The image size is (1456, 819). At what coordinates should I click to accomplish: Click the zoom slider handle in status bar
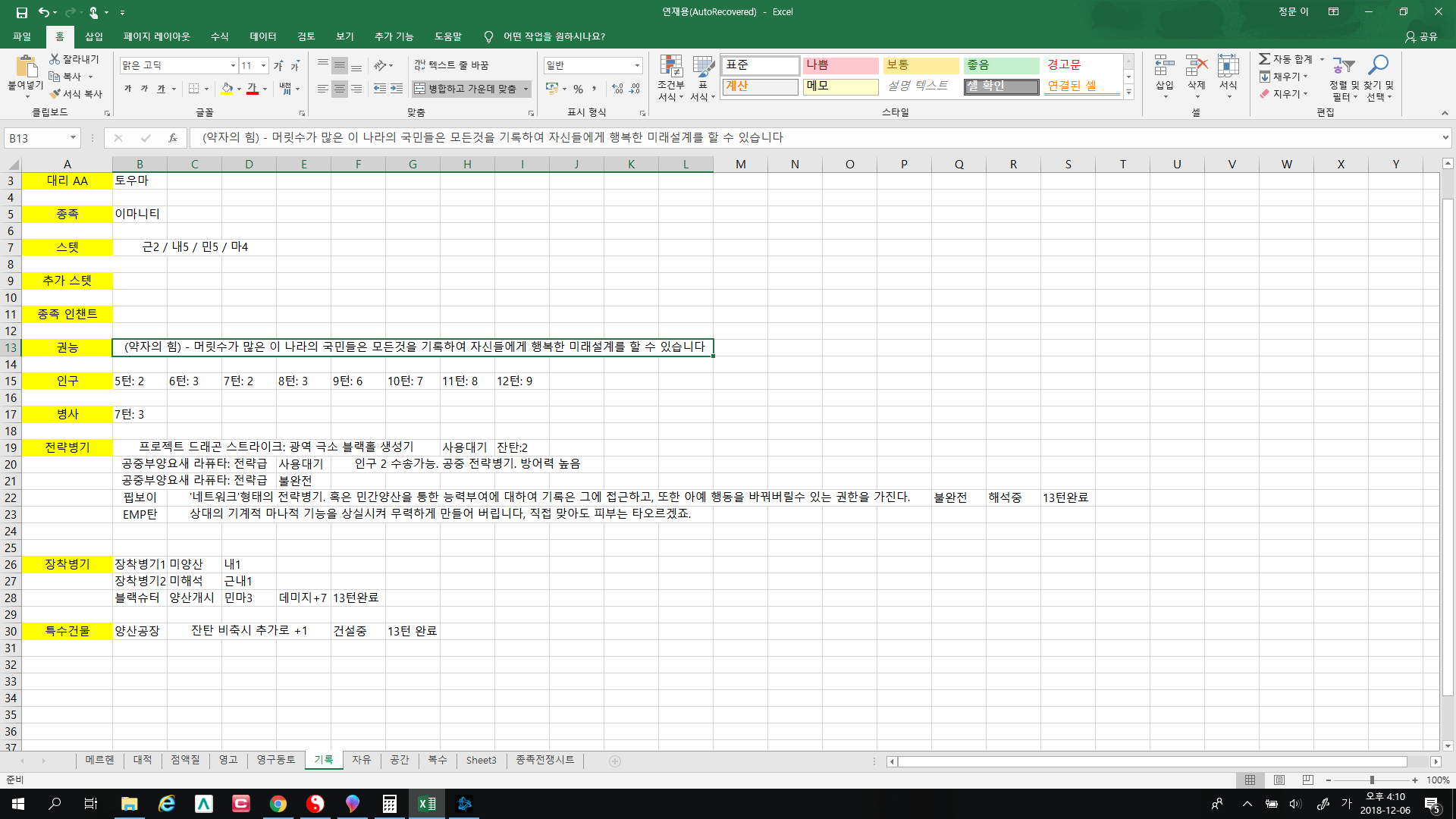point(1371,780)
